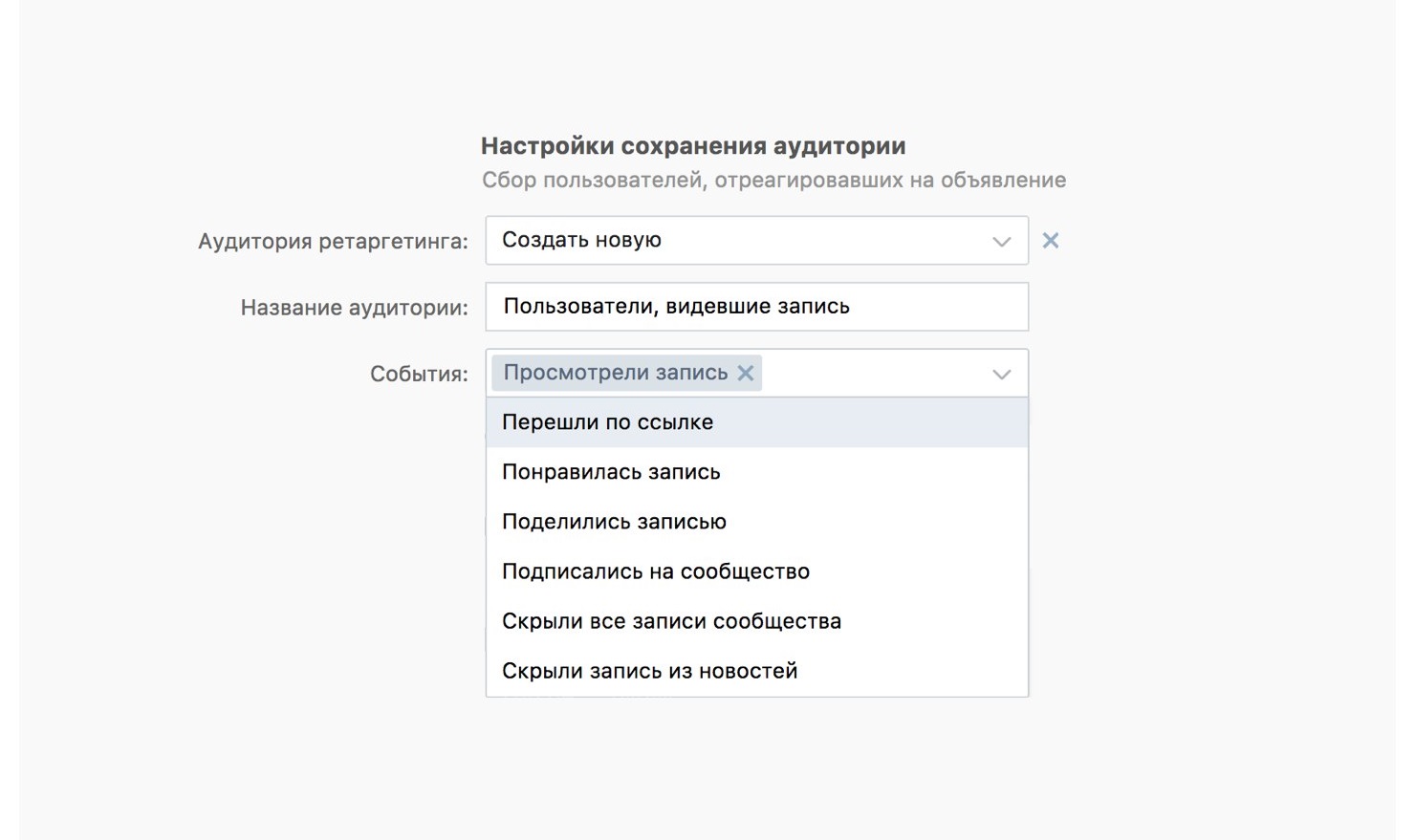Select 'Подписались на сообщество' option

coord(655,571)
